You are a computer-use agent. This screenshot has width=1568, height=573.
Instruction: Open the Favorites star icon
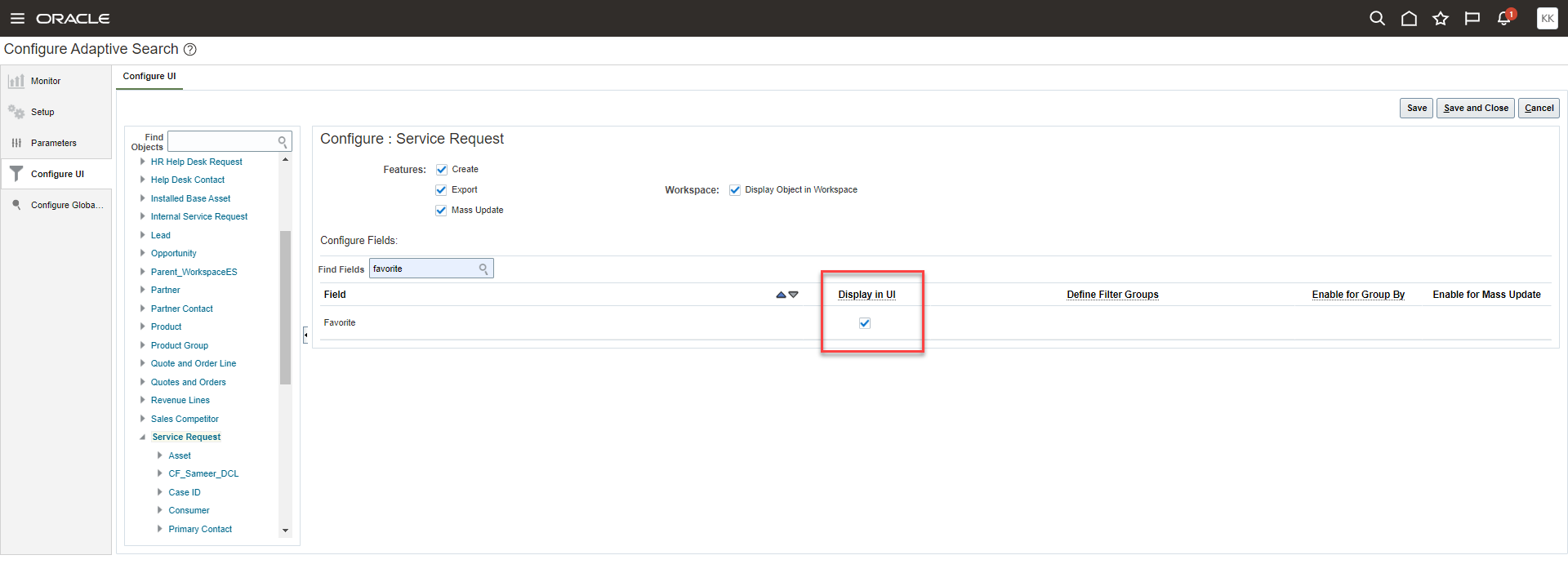click(1441, 18)
